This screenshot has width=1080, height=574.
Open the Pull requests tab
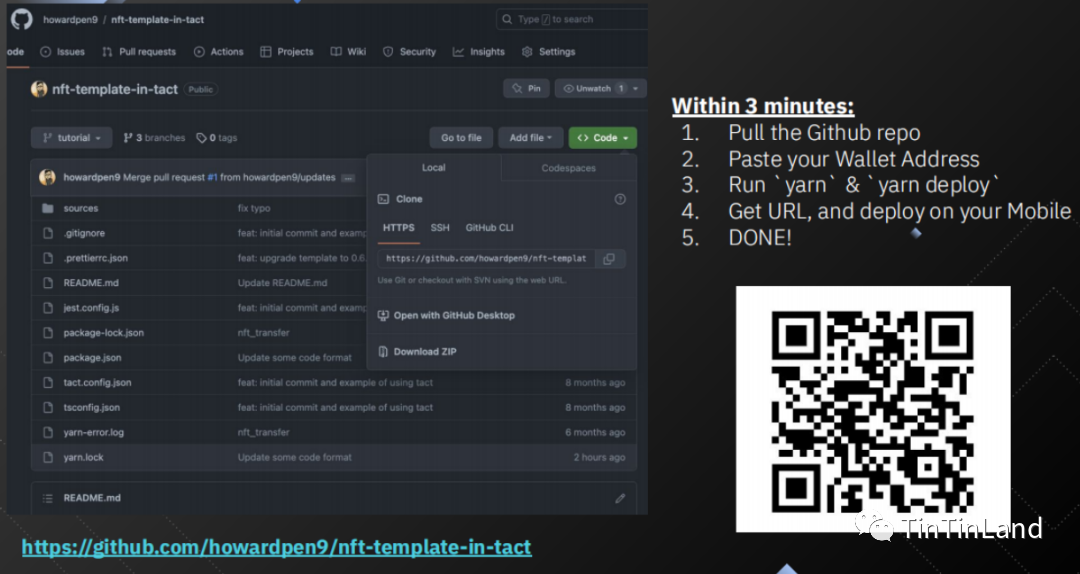pyautogui.click(x=139, y=52)
